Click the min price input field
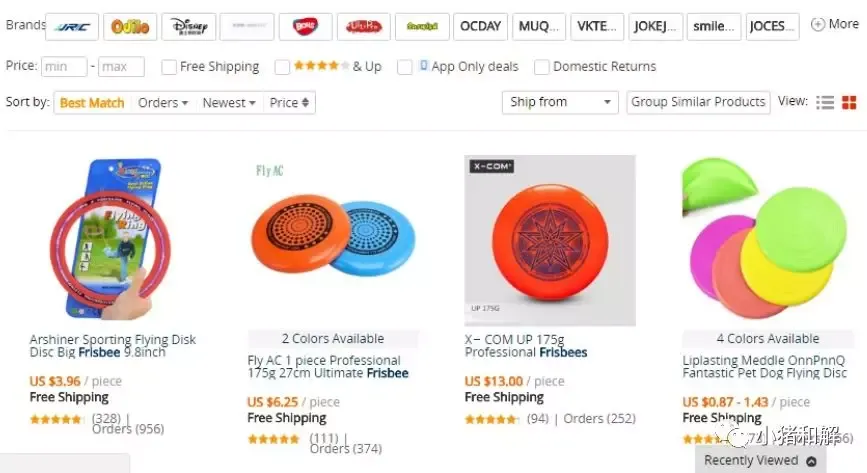Viewport: 867px width, 473px height. 64,67
